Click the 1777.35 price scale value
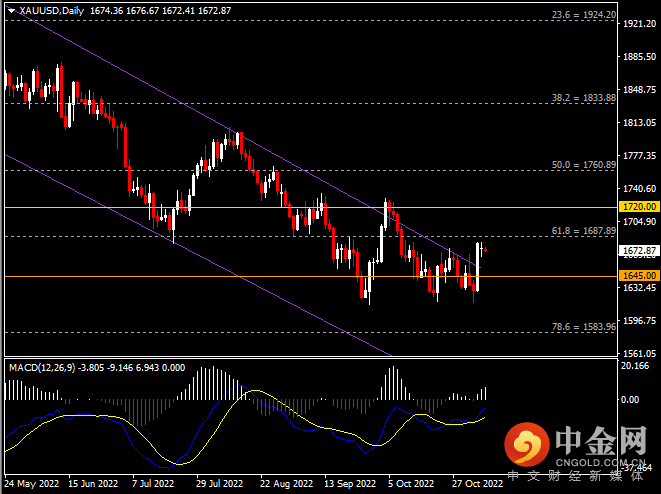This screenshot has height=494, width=661. point(640,156)
